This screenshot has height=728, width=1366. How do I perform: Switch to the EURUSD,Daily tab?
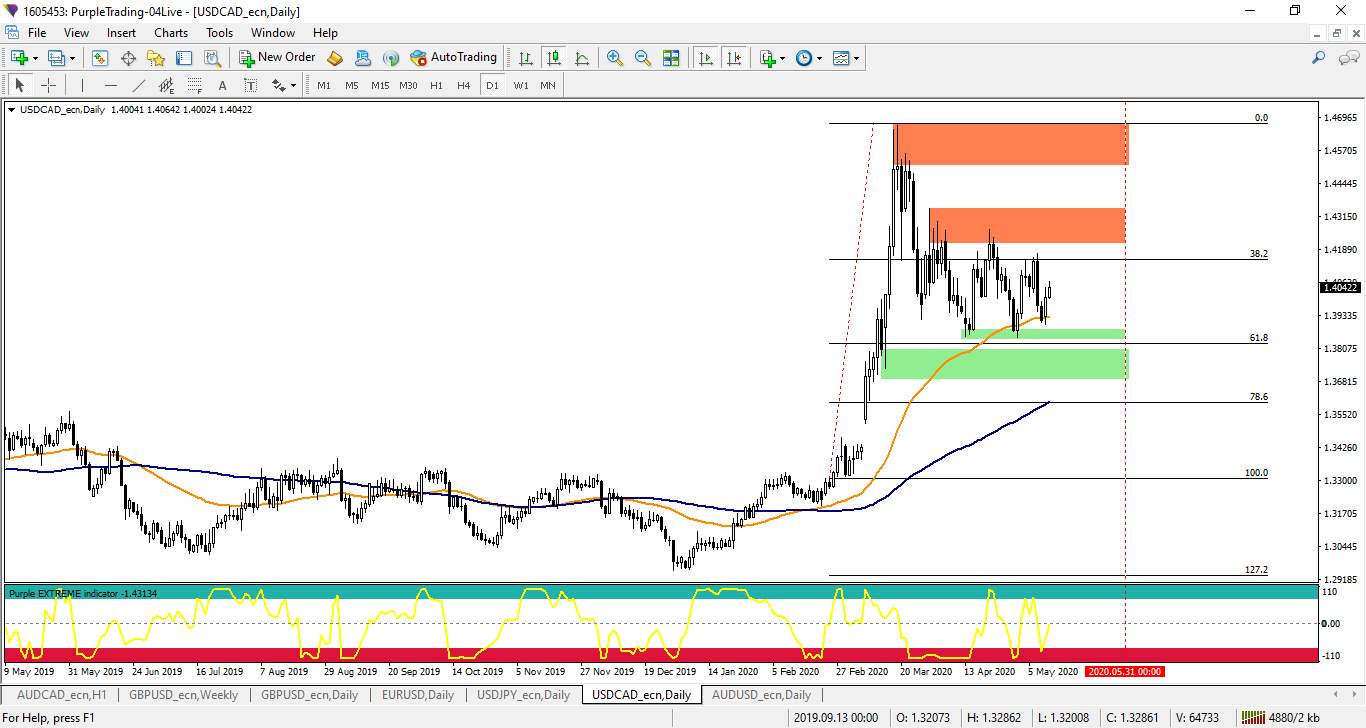tap(418, 694)
